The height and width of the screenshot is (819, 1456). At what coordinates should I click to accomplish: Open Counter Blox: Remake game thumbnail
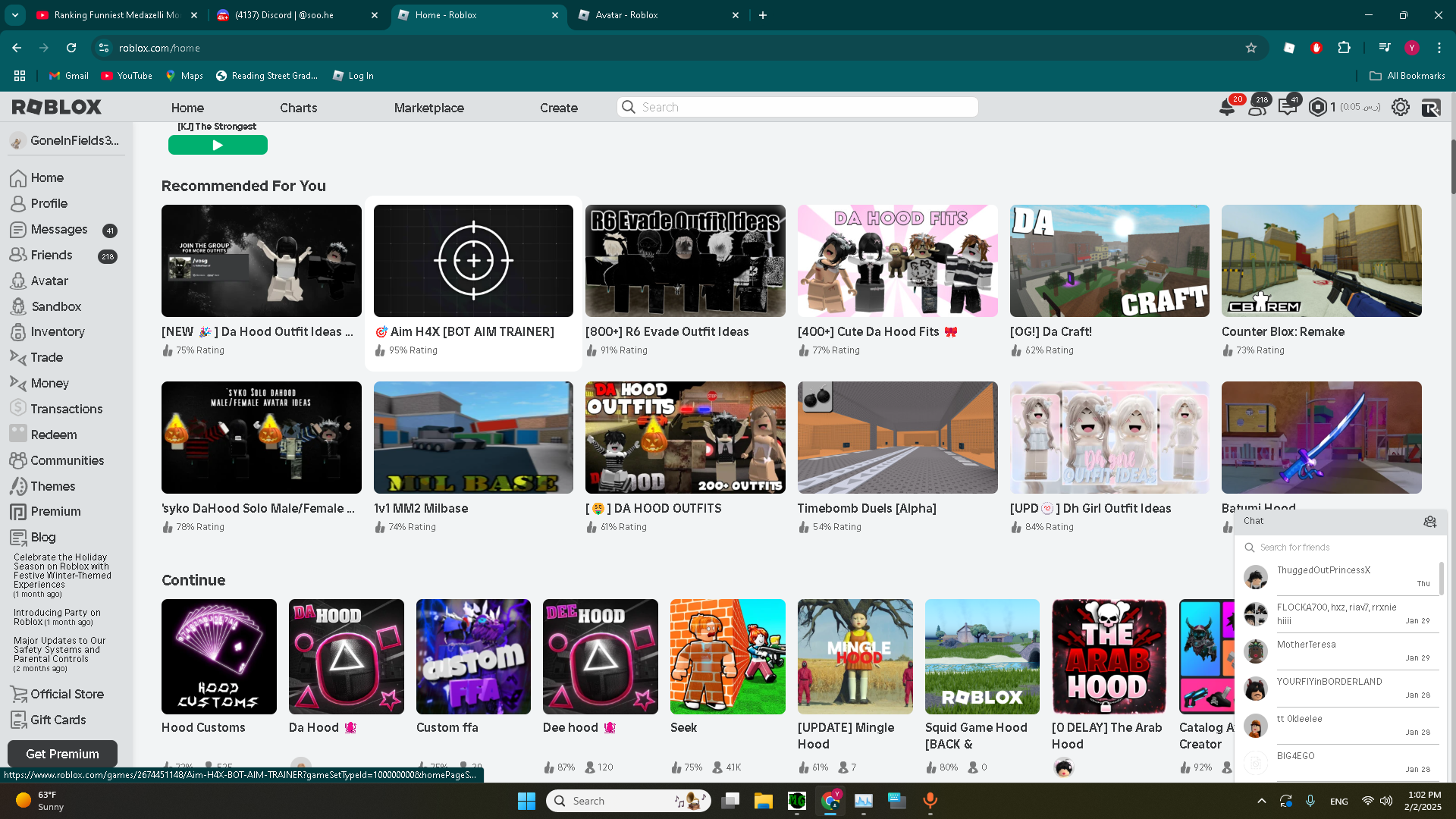tap(1322, 261)
